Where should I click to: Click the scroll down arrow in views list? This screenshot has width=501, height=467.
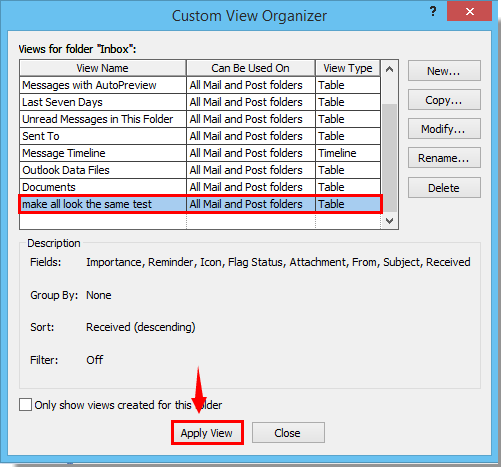[x=389, y=221]
